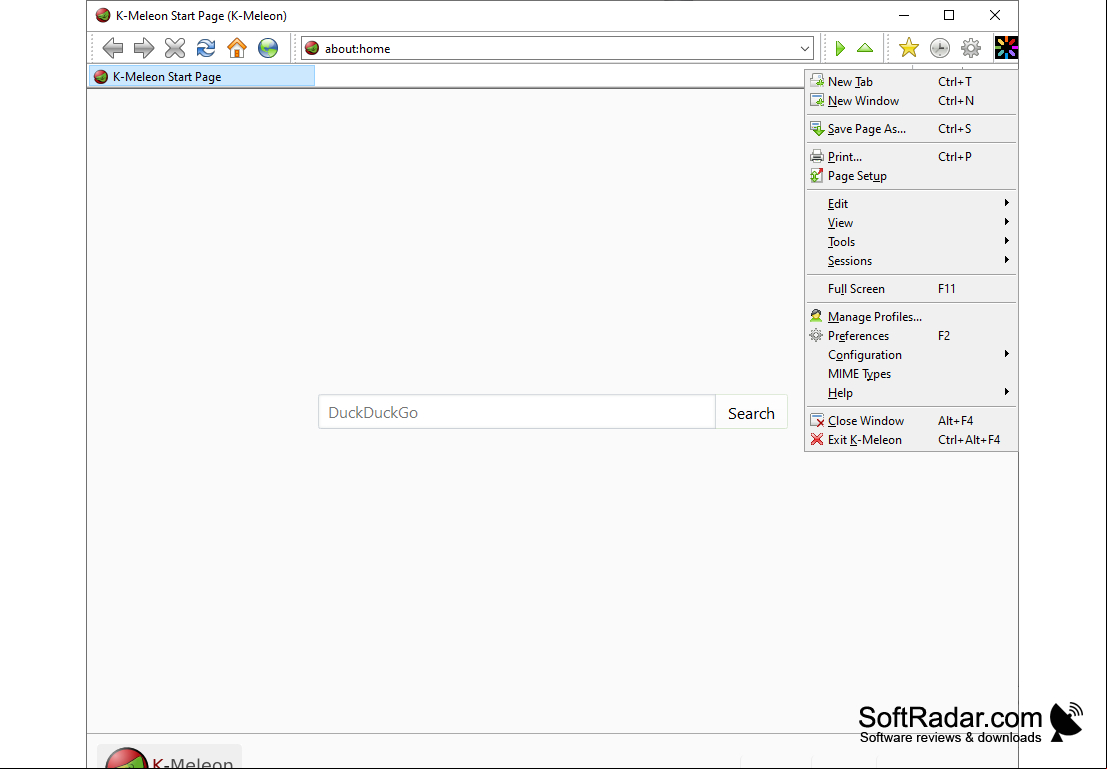
Task: Expand the Sessions submenu
Action: 911,261
